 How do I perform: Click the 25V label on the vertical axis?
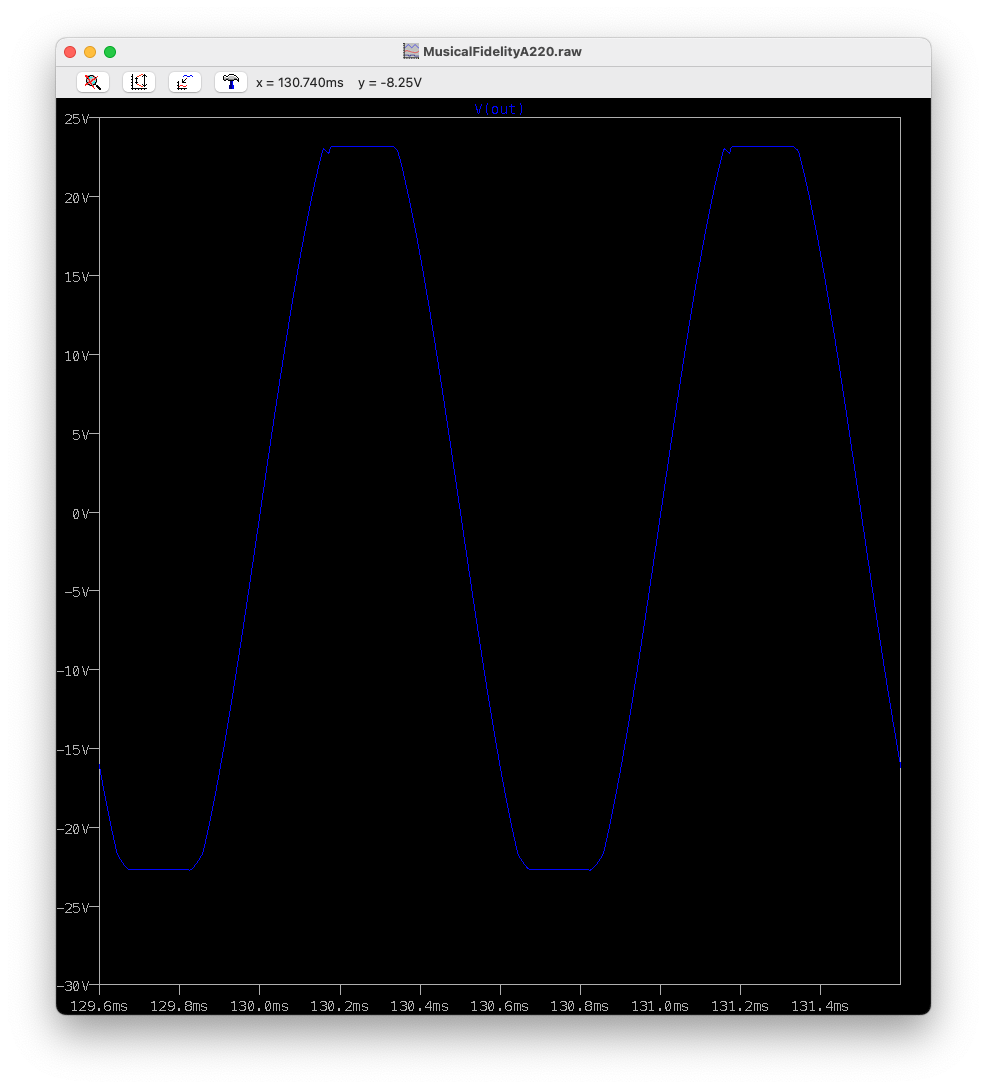point(77,119)
